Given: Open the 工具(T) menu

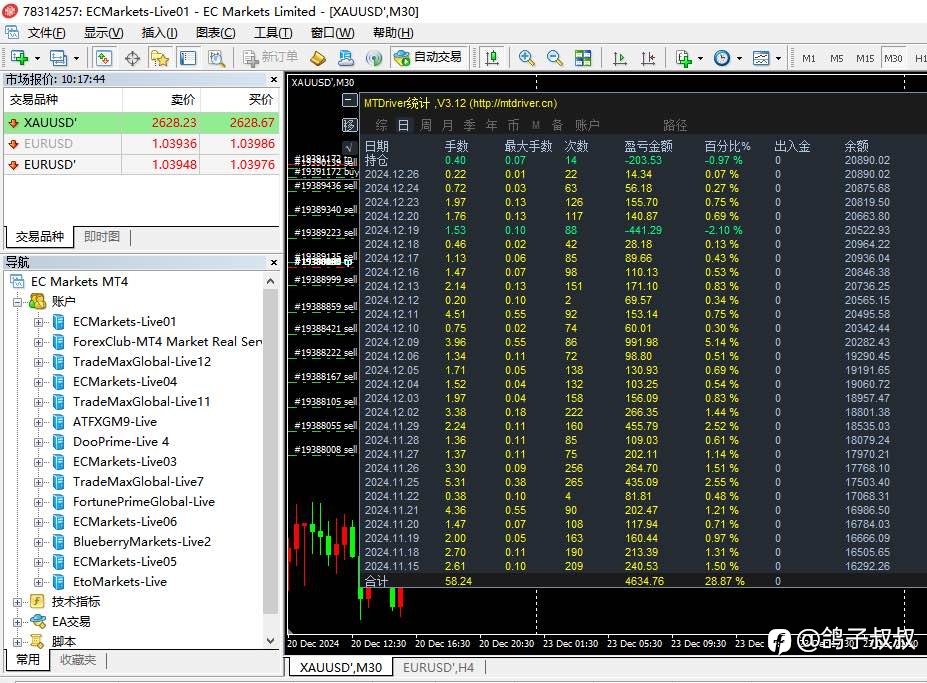Looking at the screenshot, I should [273, 33].
